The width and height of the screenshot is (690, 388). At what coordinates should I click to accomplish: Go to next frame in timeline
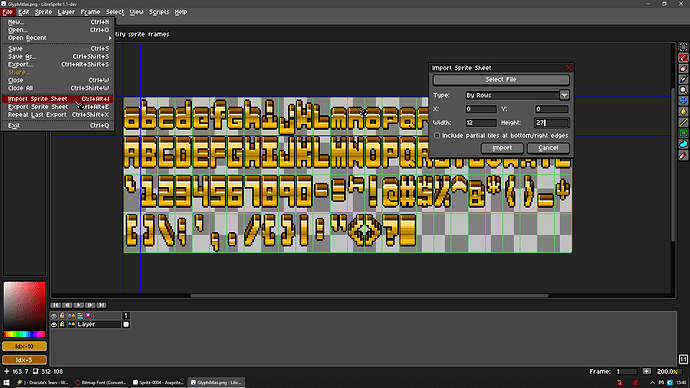pyautogui.click(x=90, y=305)
